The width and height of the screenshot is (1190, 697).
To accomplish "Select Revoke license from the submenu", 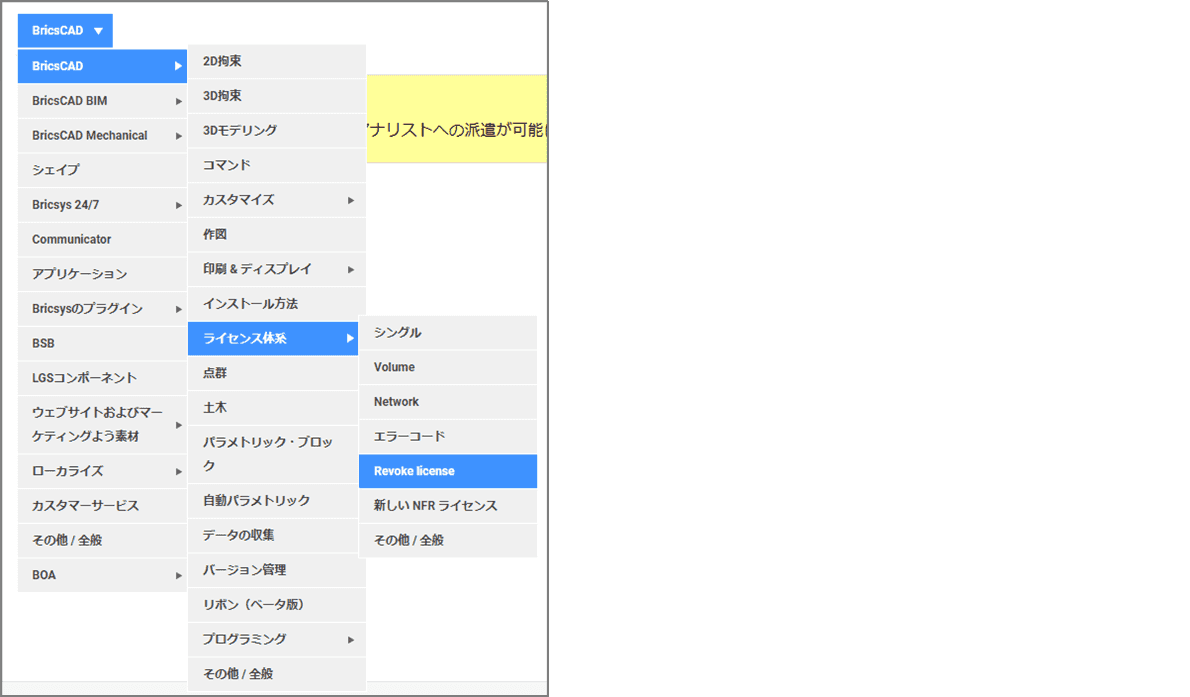I will click(447, 471).
